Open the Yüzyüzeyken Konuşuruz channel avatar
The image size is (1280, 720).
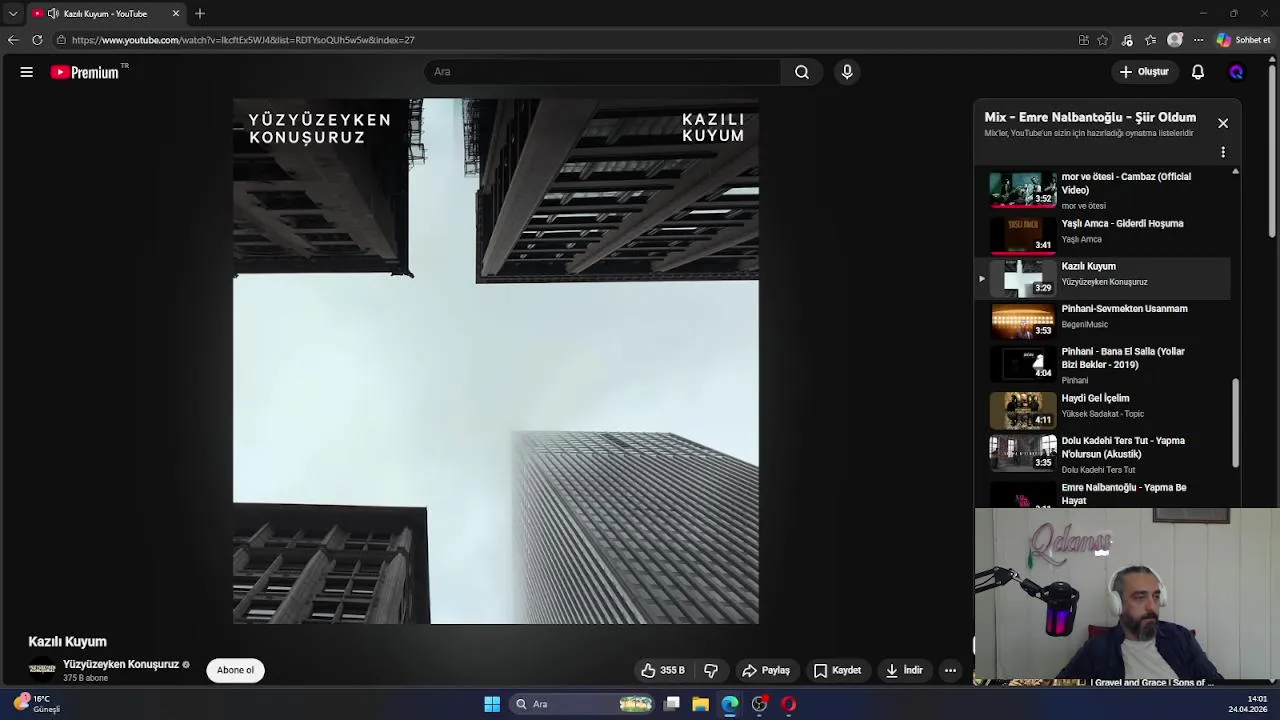pos(42,669)
